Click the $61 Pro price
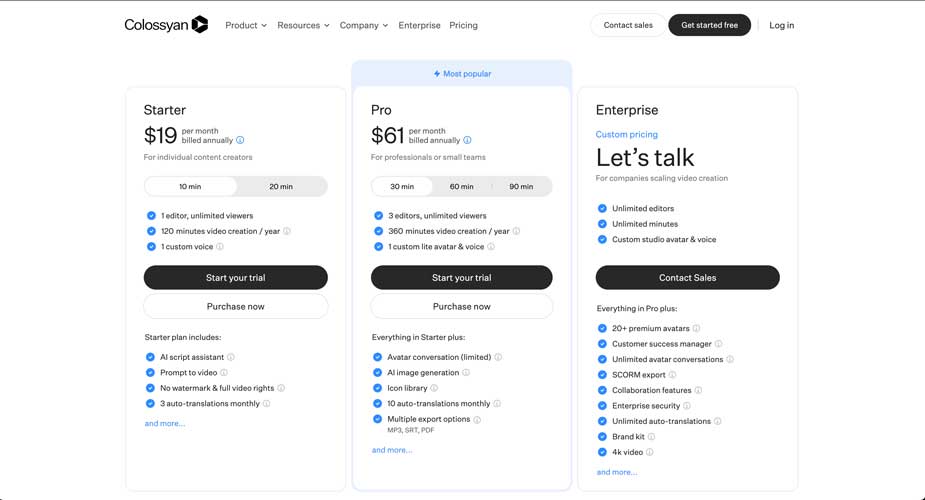Image resolution: width=925 pixels, height=500 pixels. point(388,136)
